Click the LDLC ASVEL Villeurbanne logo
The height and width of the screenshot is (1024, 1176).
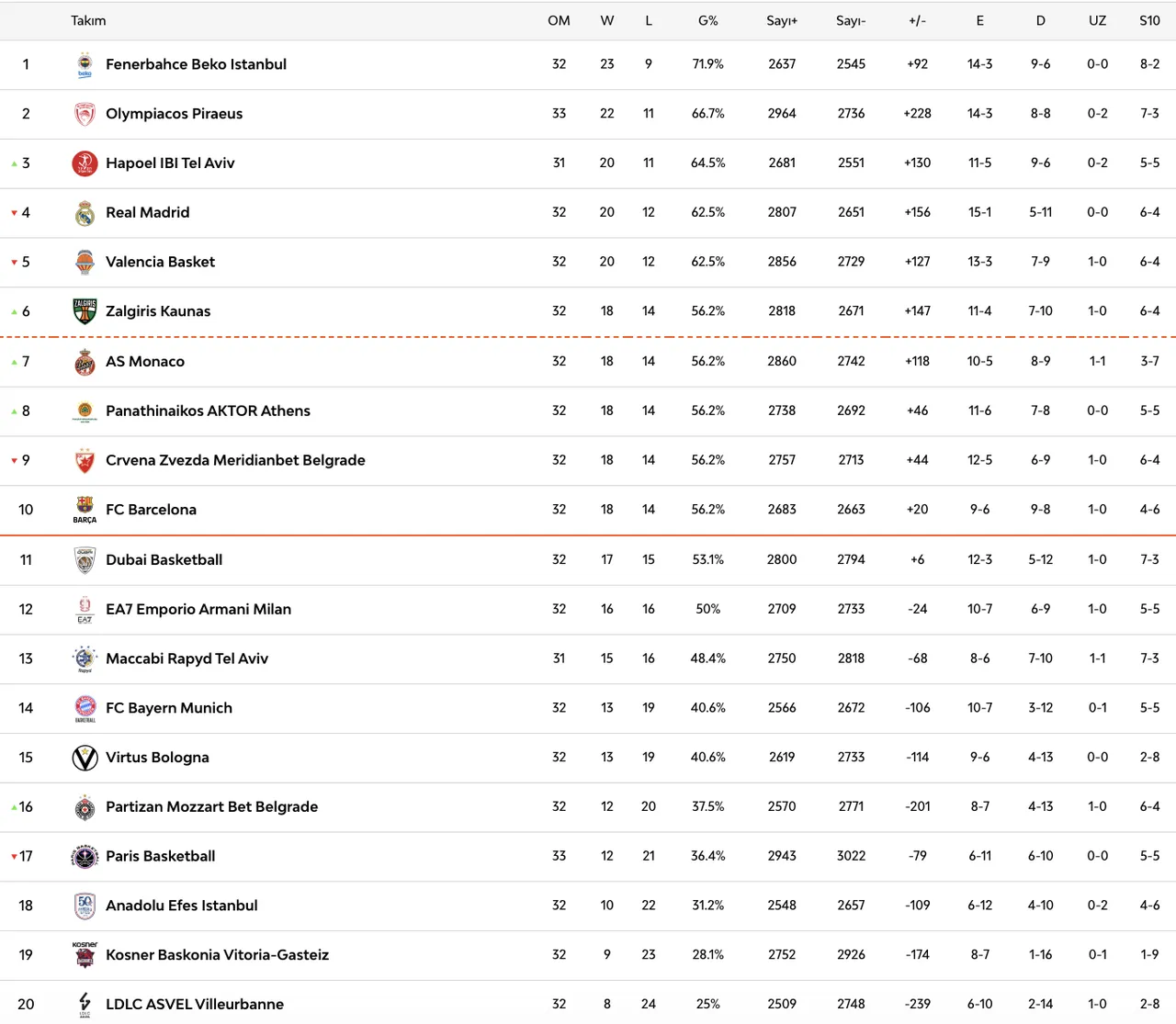85,1004
